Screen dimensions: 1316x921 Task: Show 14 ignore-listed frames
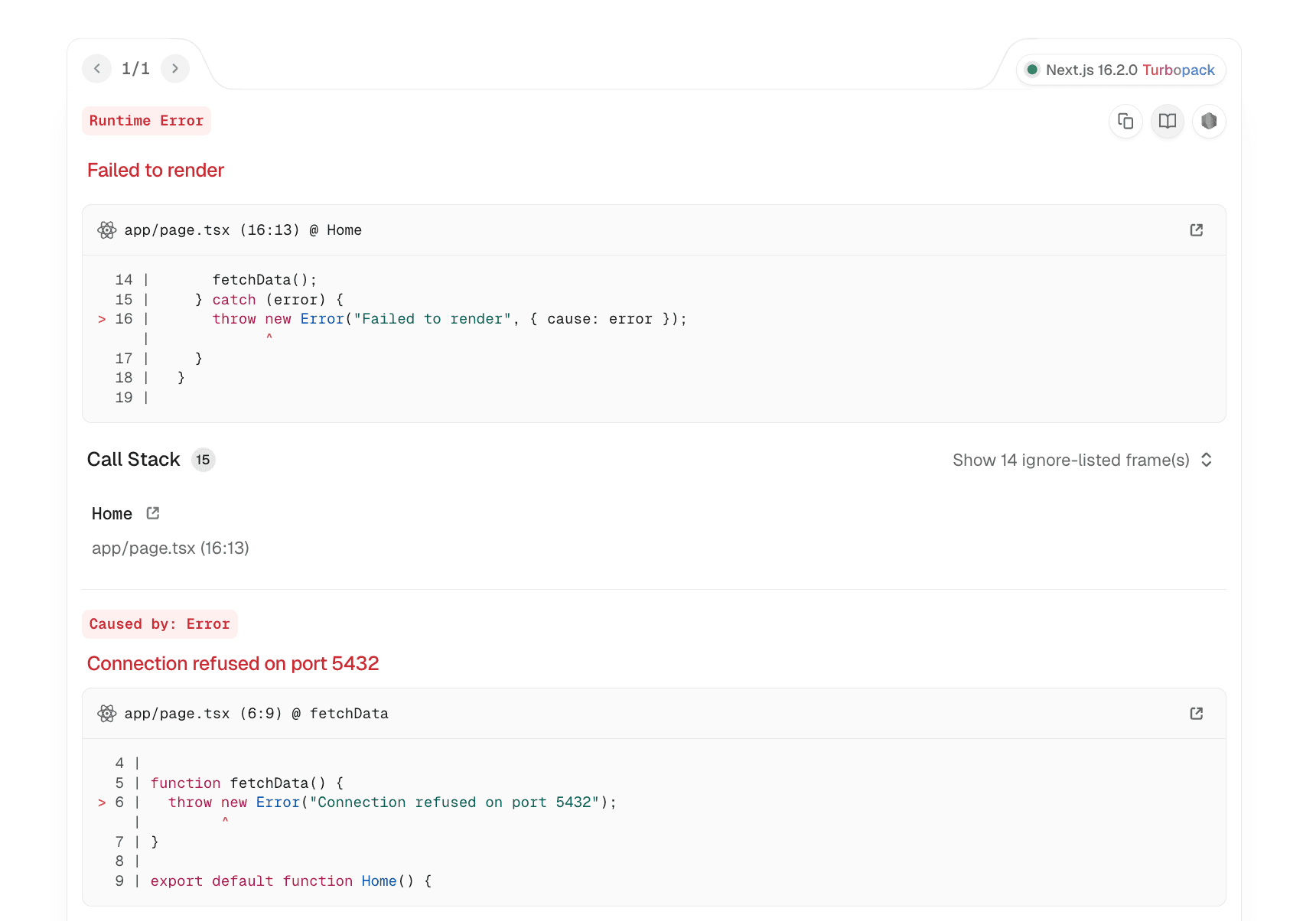tap(1070, 460)
